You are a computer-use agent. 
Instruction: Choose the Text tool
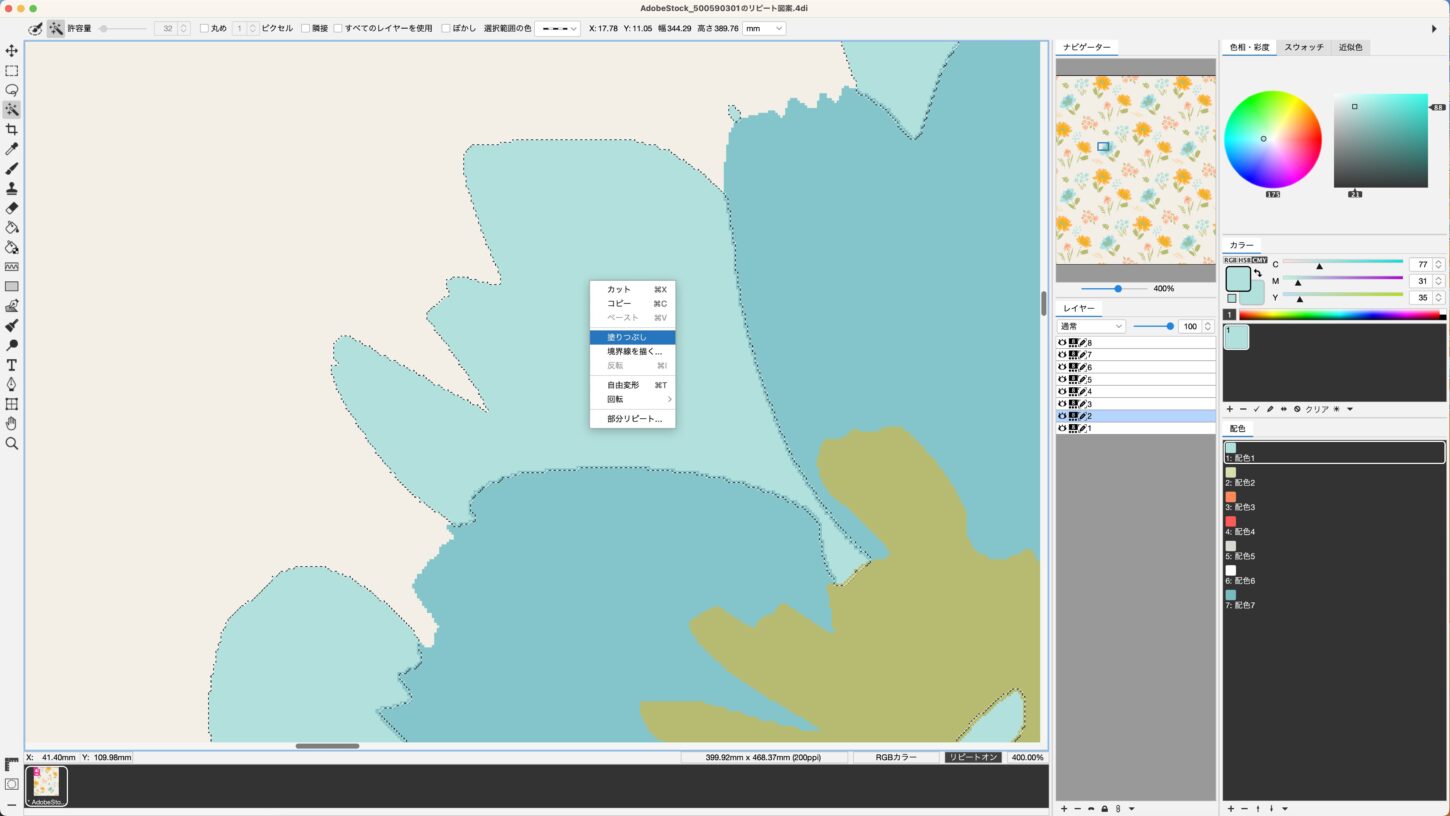[12, 365]
